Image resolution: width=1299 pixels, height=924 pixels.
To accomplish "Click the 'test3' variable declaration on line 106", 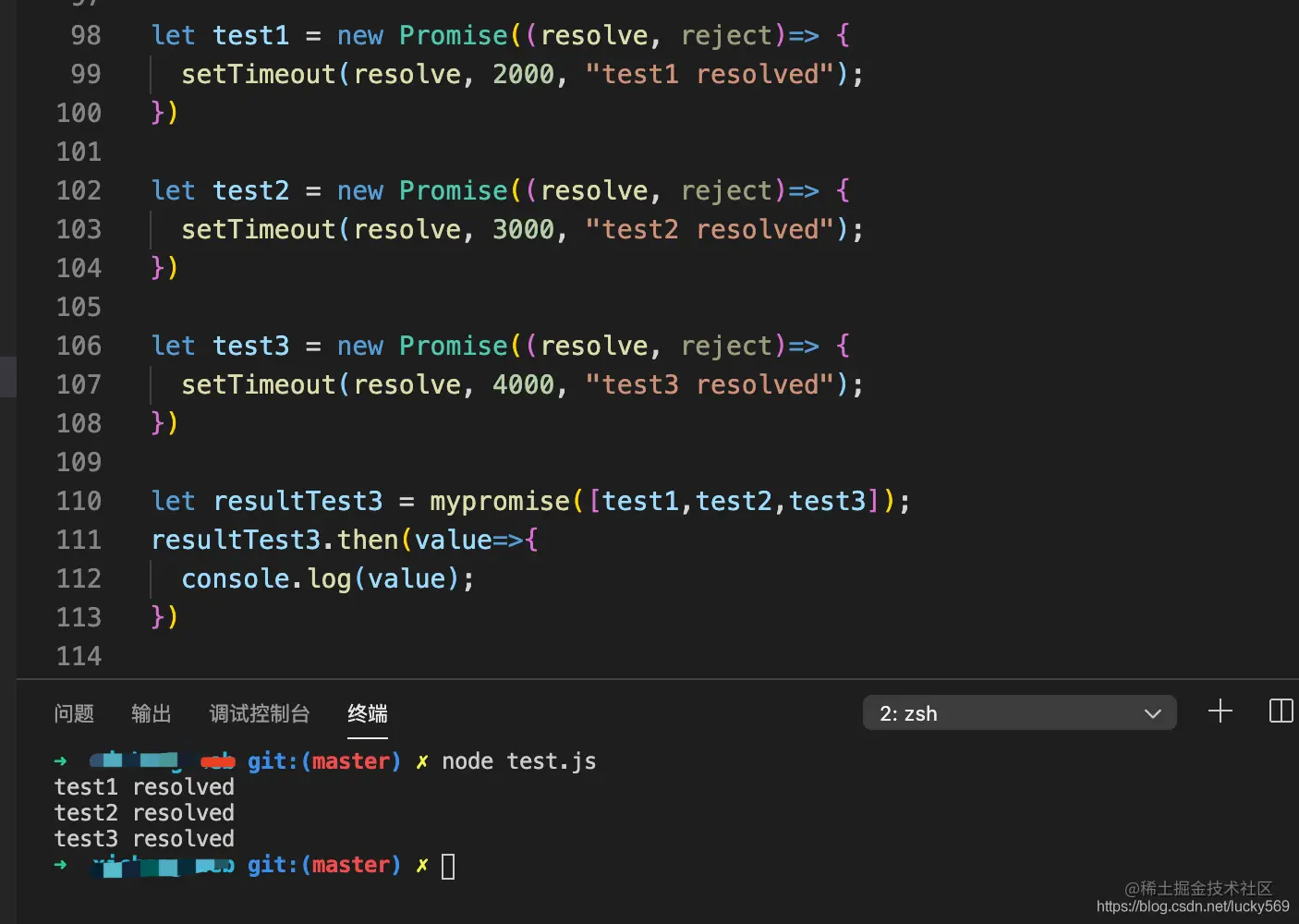I will [x=251, y=346].
